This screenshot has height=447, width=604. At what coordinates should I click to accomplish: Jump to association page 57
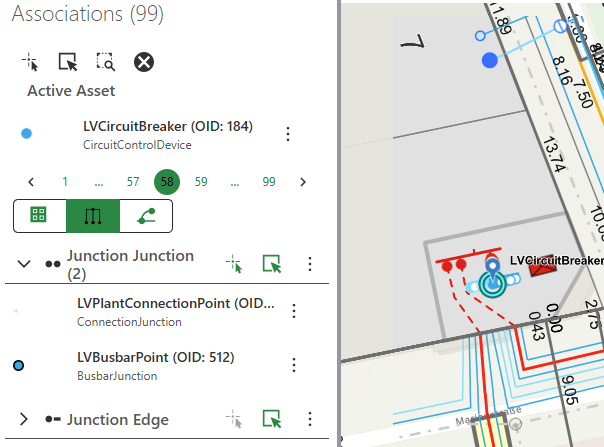[x=133, y=182]
